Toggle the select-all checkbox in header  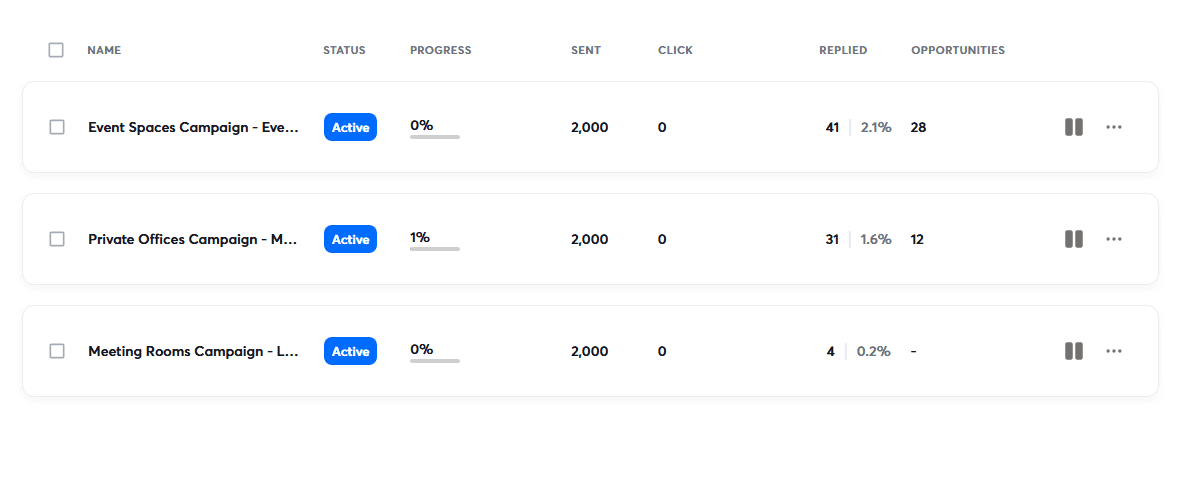click(x=56, y=50)
